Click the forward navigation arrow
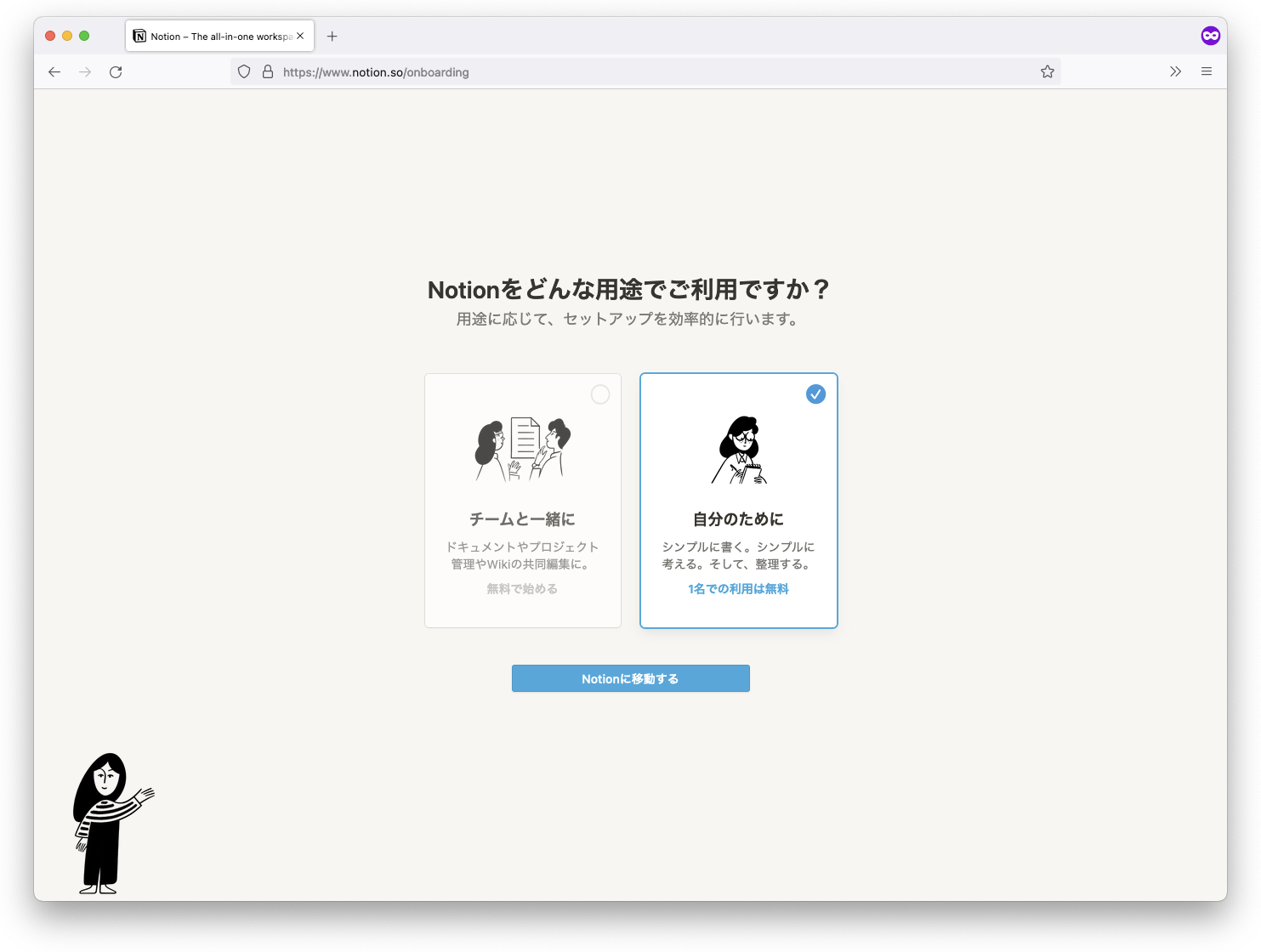The image size is (1261, 952). pos(85,71)
